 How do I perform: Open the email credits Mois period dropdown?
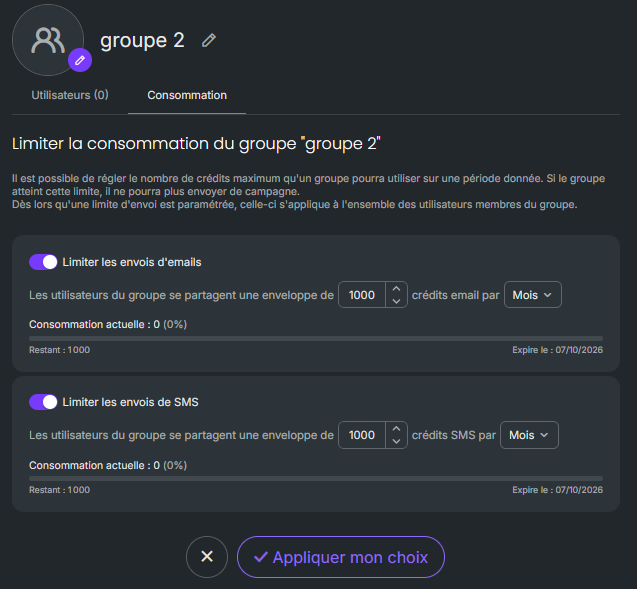tap(533, 295)
